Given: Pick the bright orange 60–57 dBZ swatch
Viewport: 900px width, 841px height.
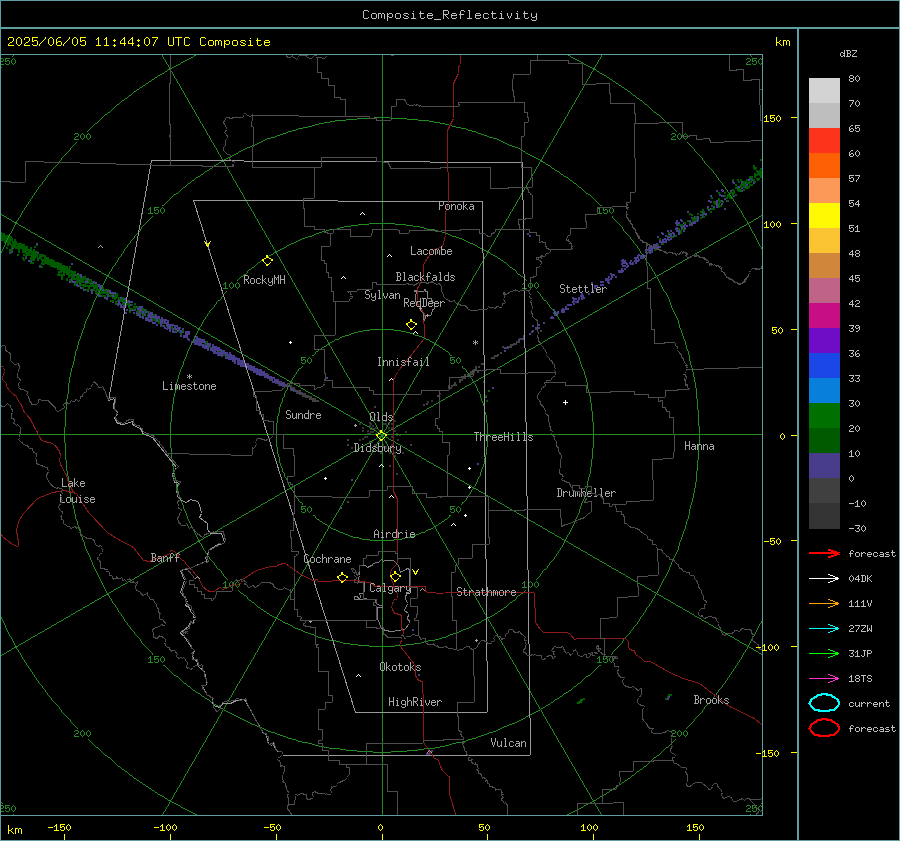Looking at the screenshot, I should 824,166.
